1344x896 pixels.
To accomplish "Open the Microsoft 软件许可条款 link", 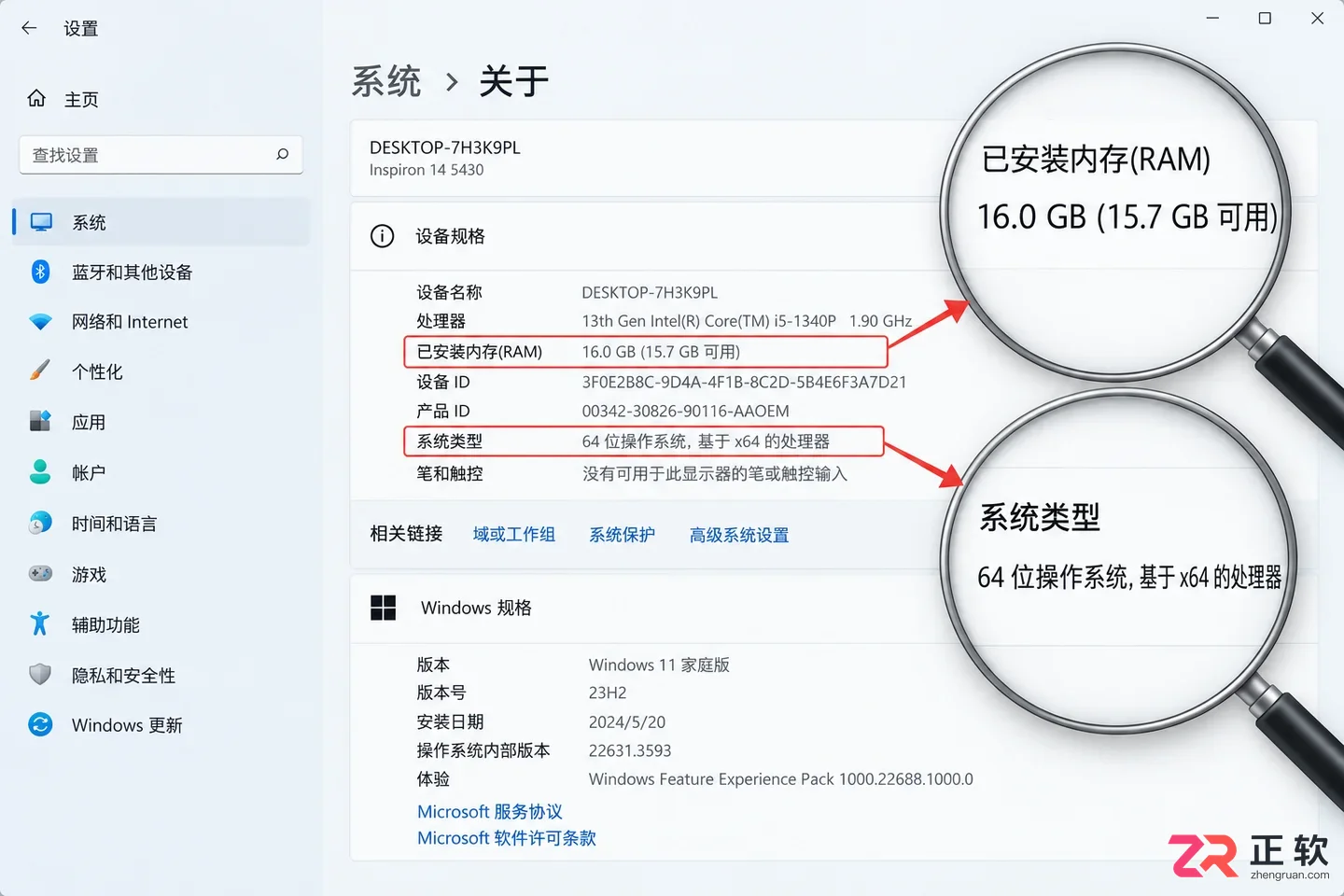I will click(507, 838).
